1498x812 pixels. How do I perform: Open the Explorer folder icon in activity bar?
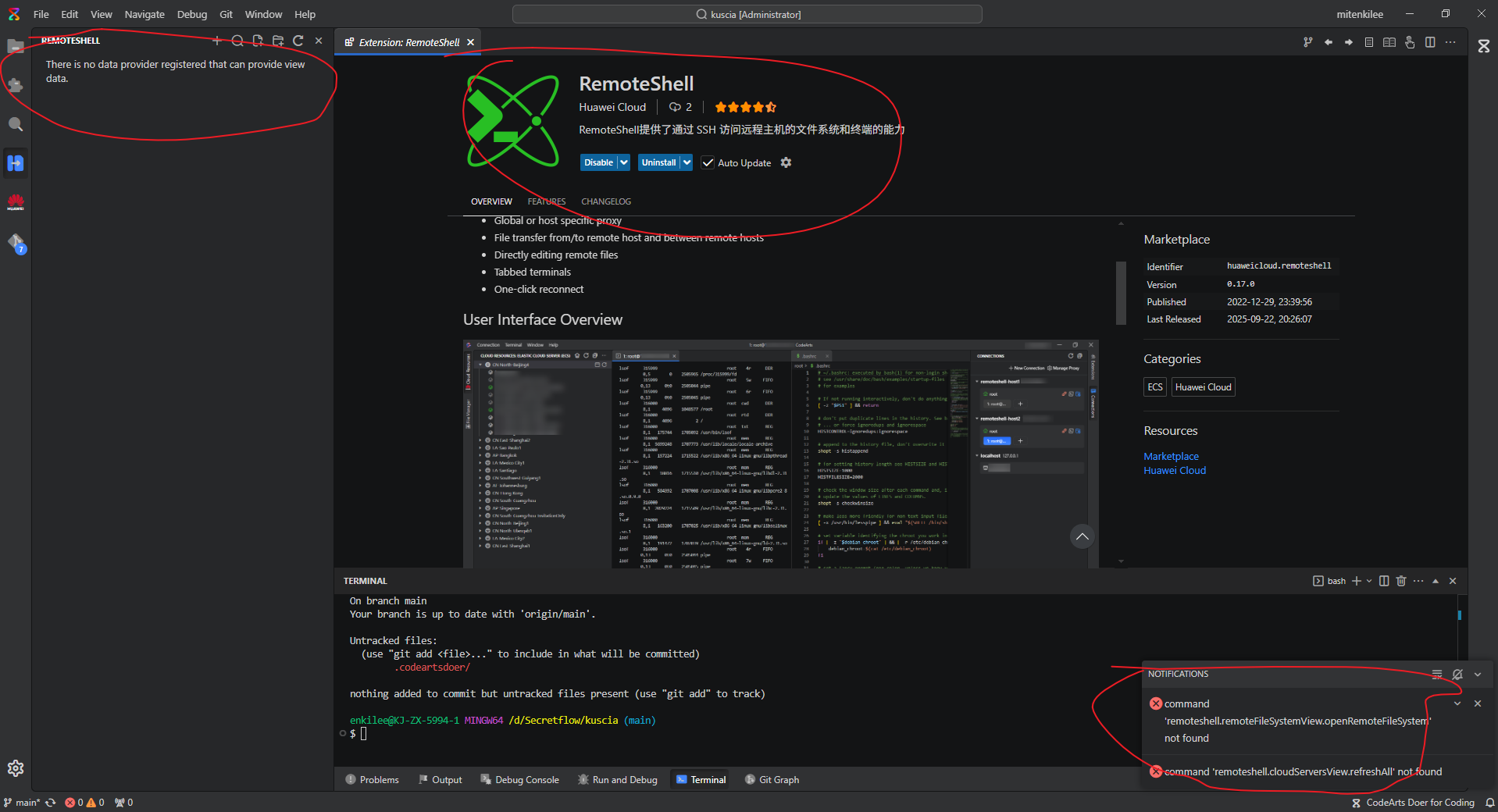16,46
